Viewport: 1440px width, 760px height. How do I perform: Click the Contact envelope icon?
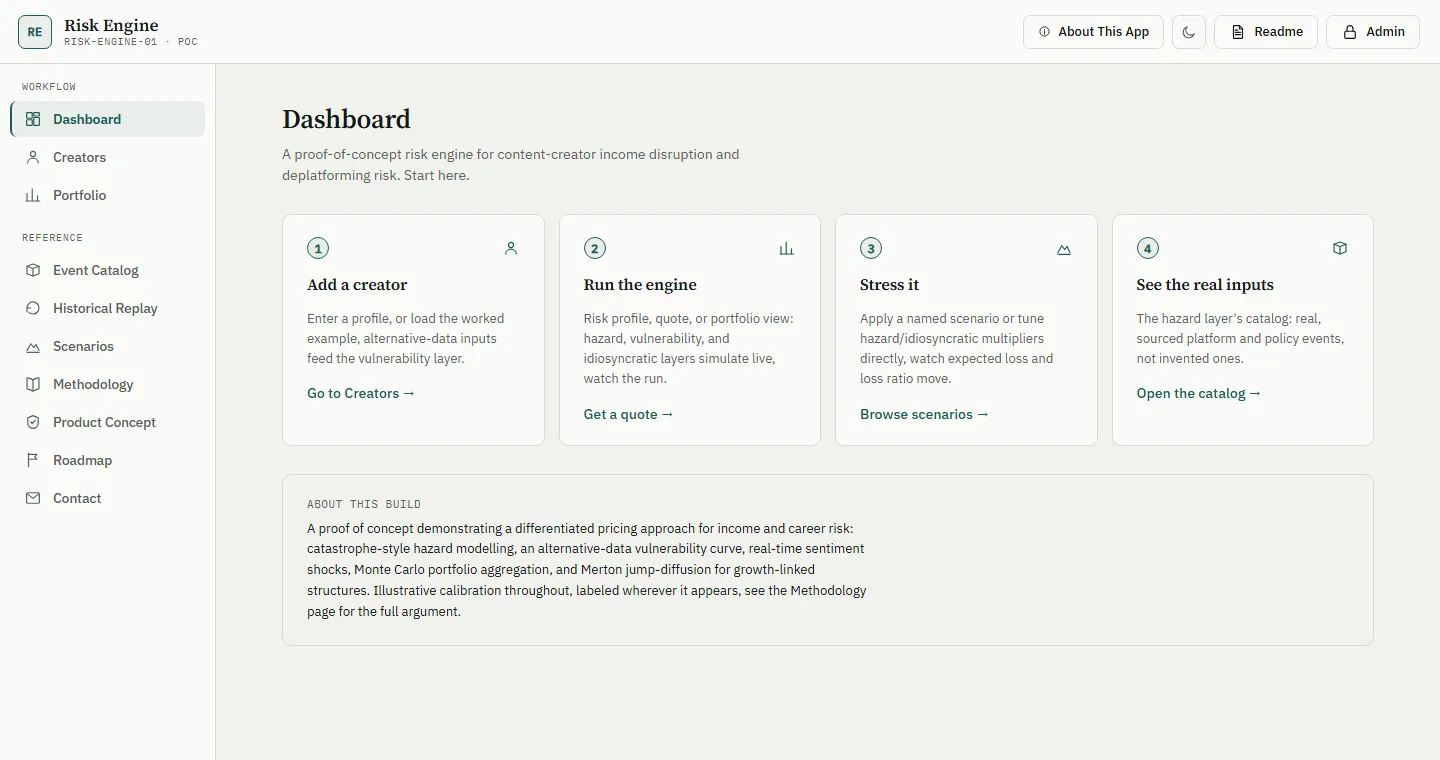[33, 498]
